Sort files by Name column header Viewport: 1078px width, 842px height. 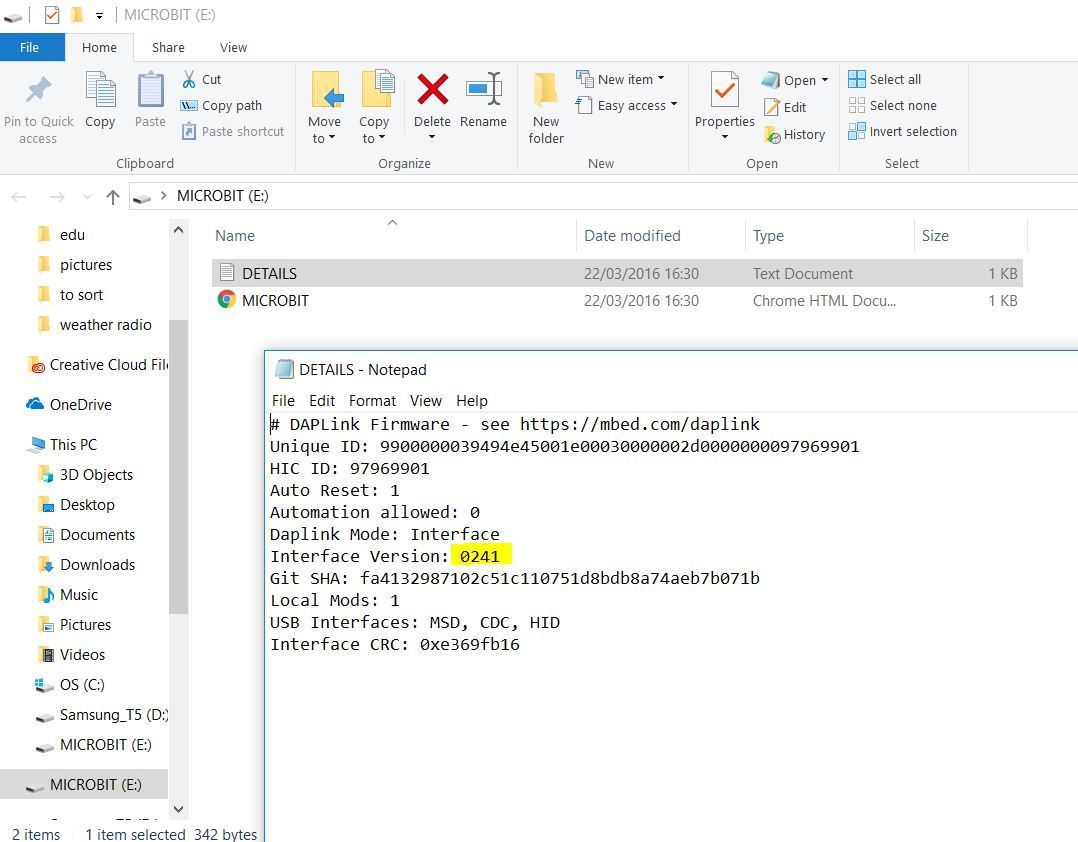[x=392, y=236]
